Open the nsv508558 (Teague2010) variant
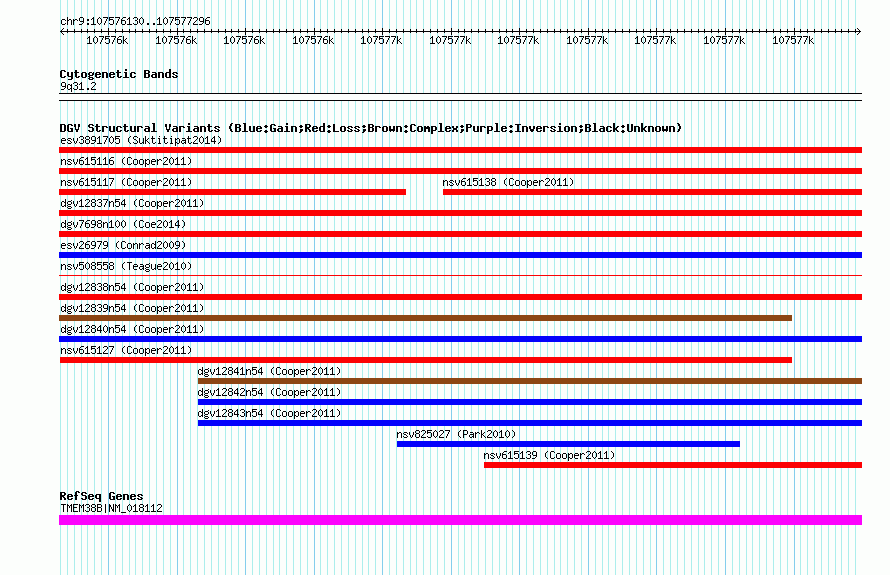 click(x=126, y=266)
